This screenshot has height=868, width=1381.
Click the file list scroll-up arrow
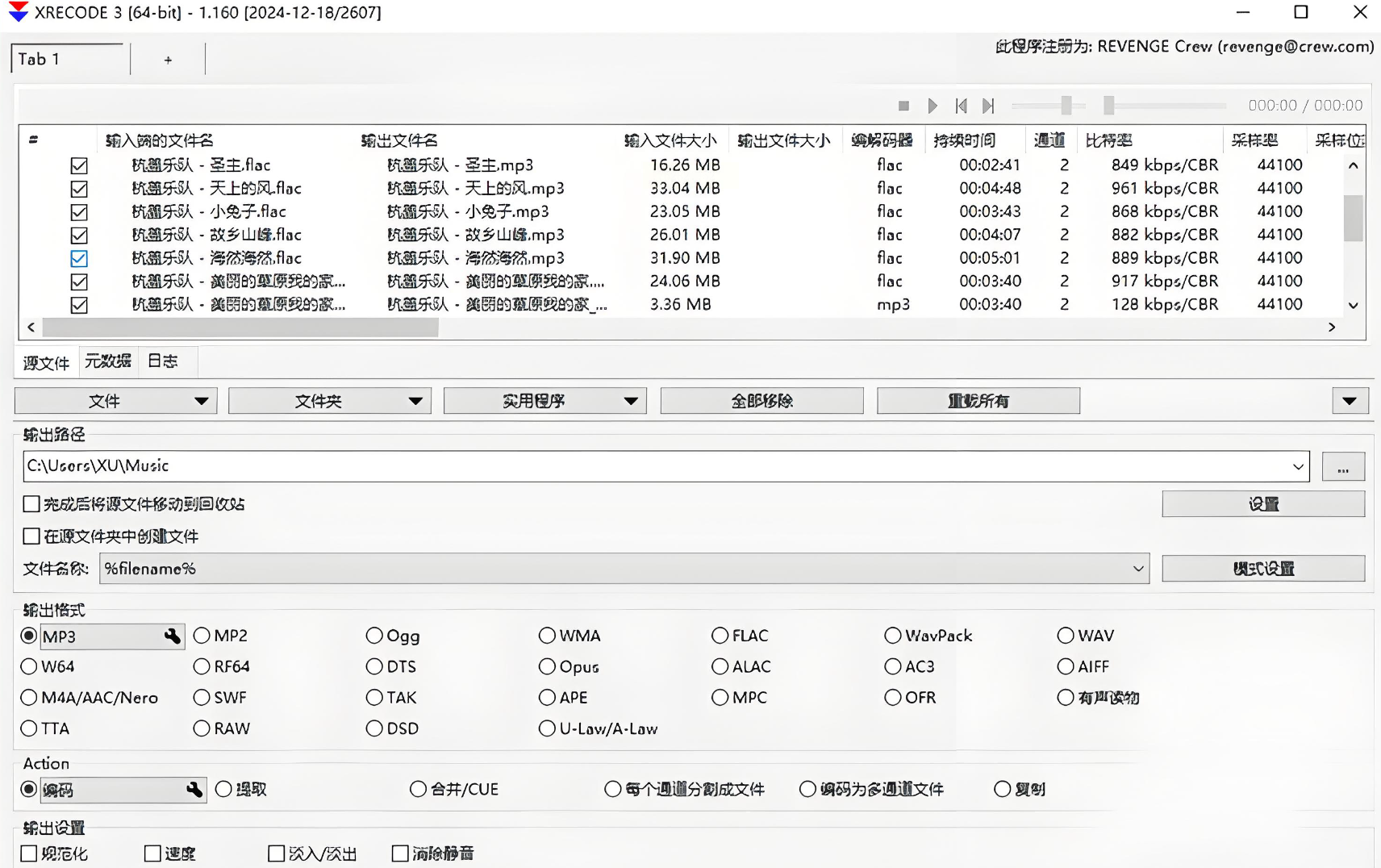(1354, 166)
